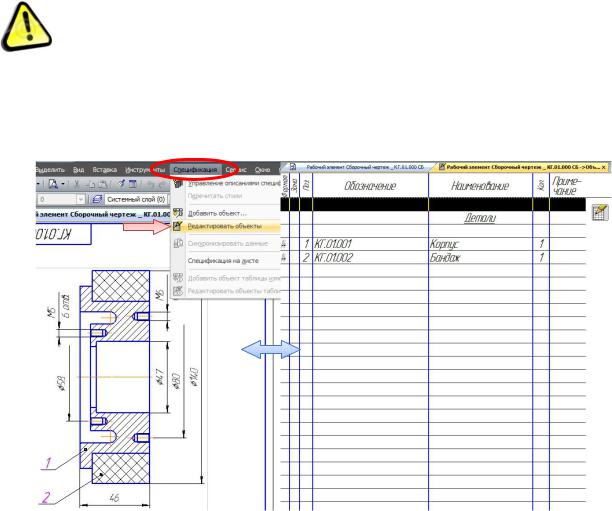
Task: Open the Спецификация menu
Action: point(195,170)
